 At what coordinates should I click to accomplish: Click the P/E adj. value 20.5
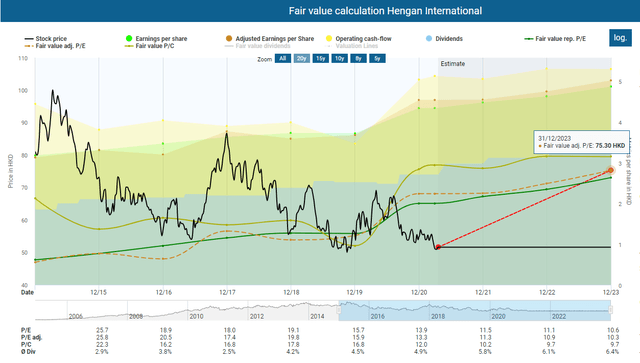point(166,337)
